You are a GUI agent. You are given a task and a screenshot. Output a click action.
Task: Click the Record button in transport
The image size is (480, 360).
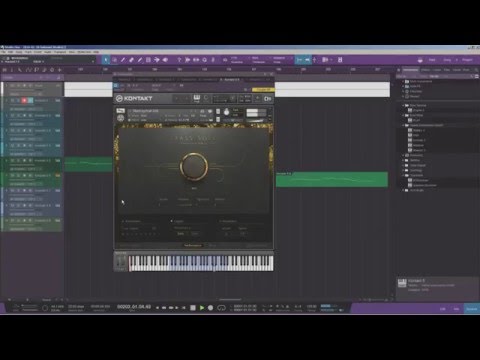point(210,308)
